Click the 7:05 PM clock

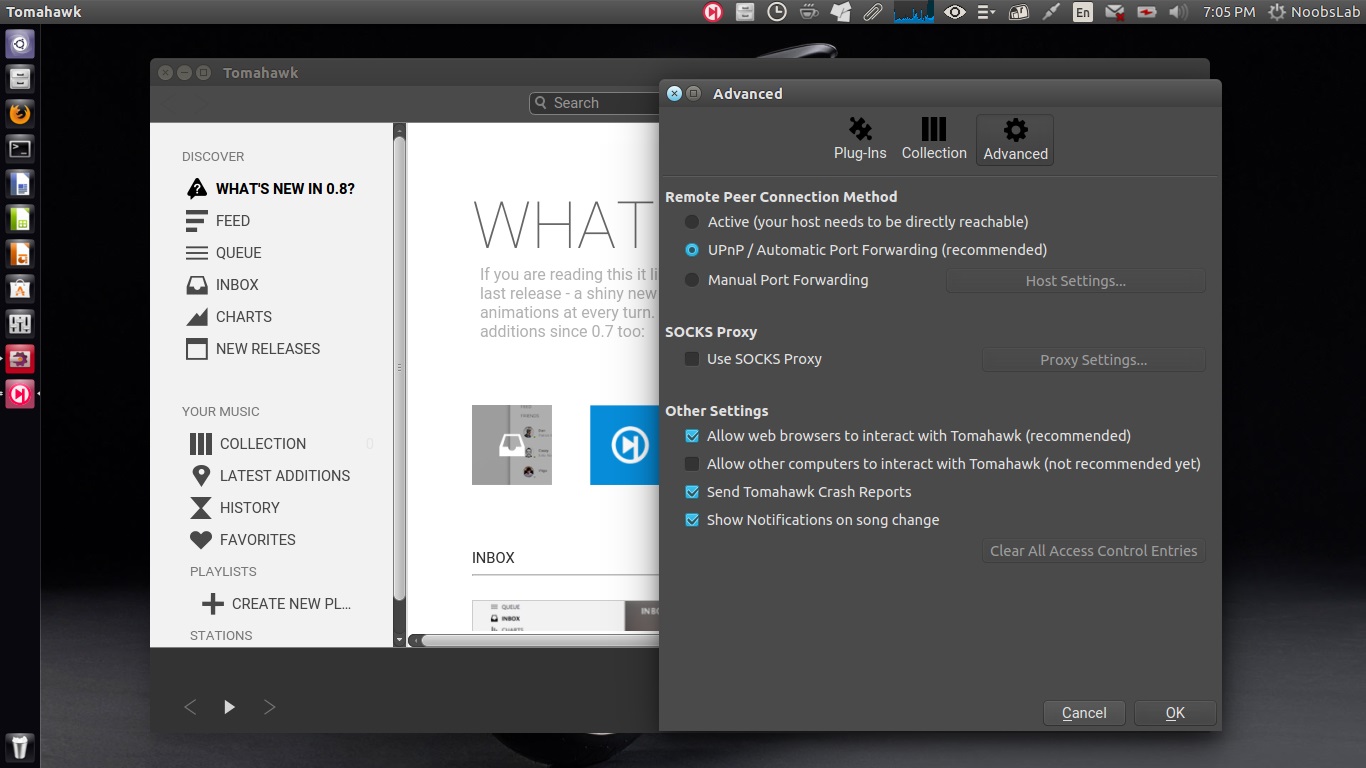[x=1229, y=12]
